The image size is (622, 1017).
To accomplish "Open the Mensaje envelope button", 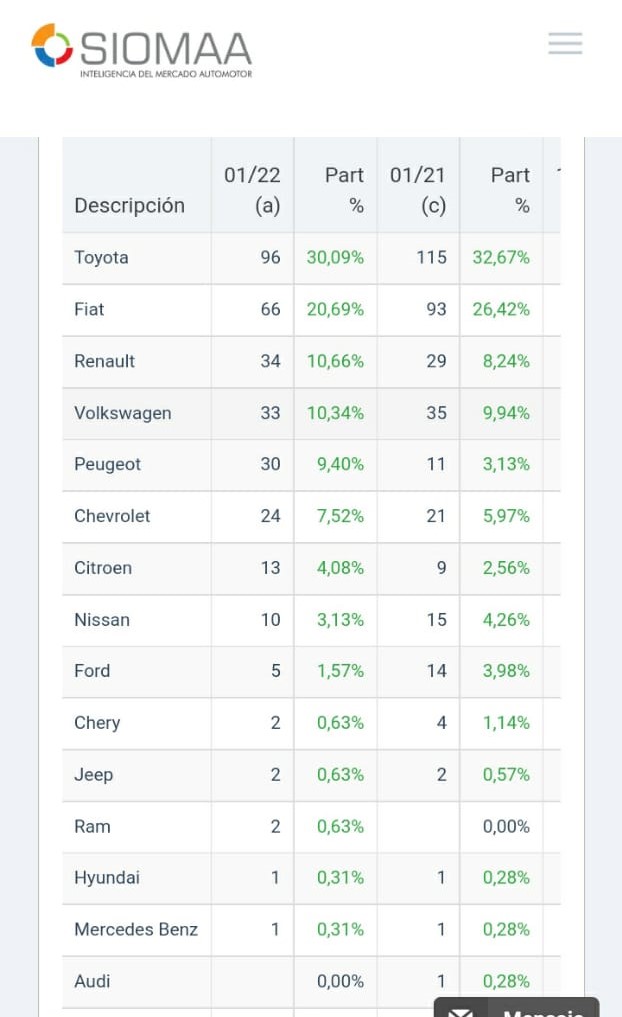I will click(x=516, y=1008).
